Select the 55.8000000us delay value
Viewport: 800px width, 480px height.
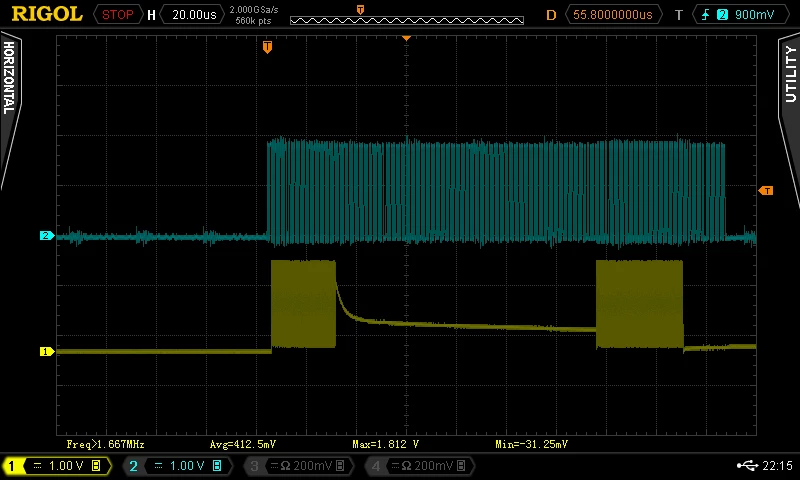(612, 15)
